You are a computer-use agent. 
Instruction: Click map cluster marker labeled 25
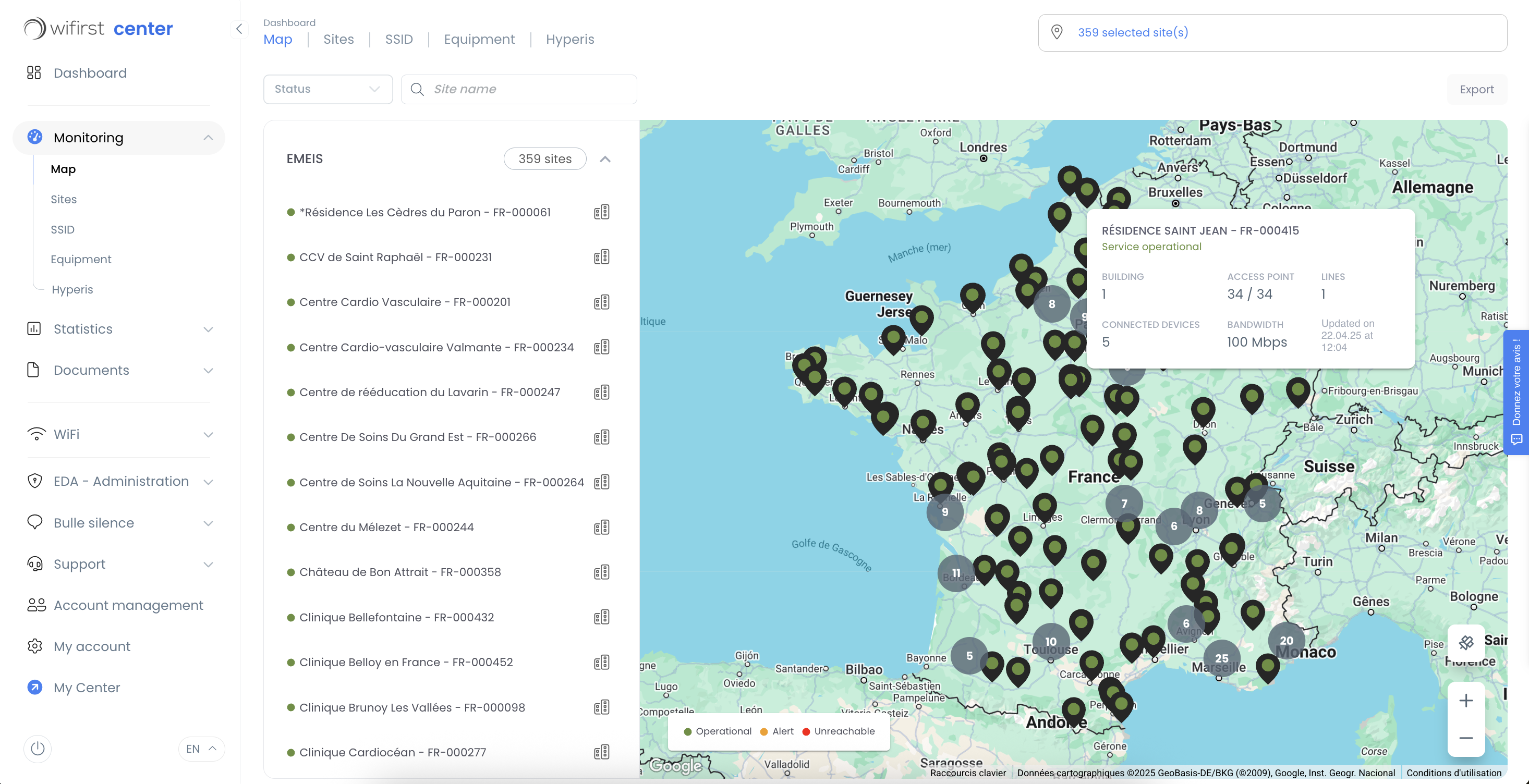[x=1221, y=657]
